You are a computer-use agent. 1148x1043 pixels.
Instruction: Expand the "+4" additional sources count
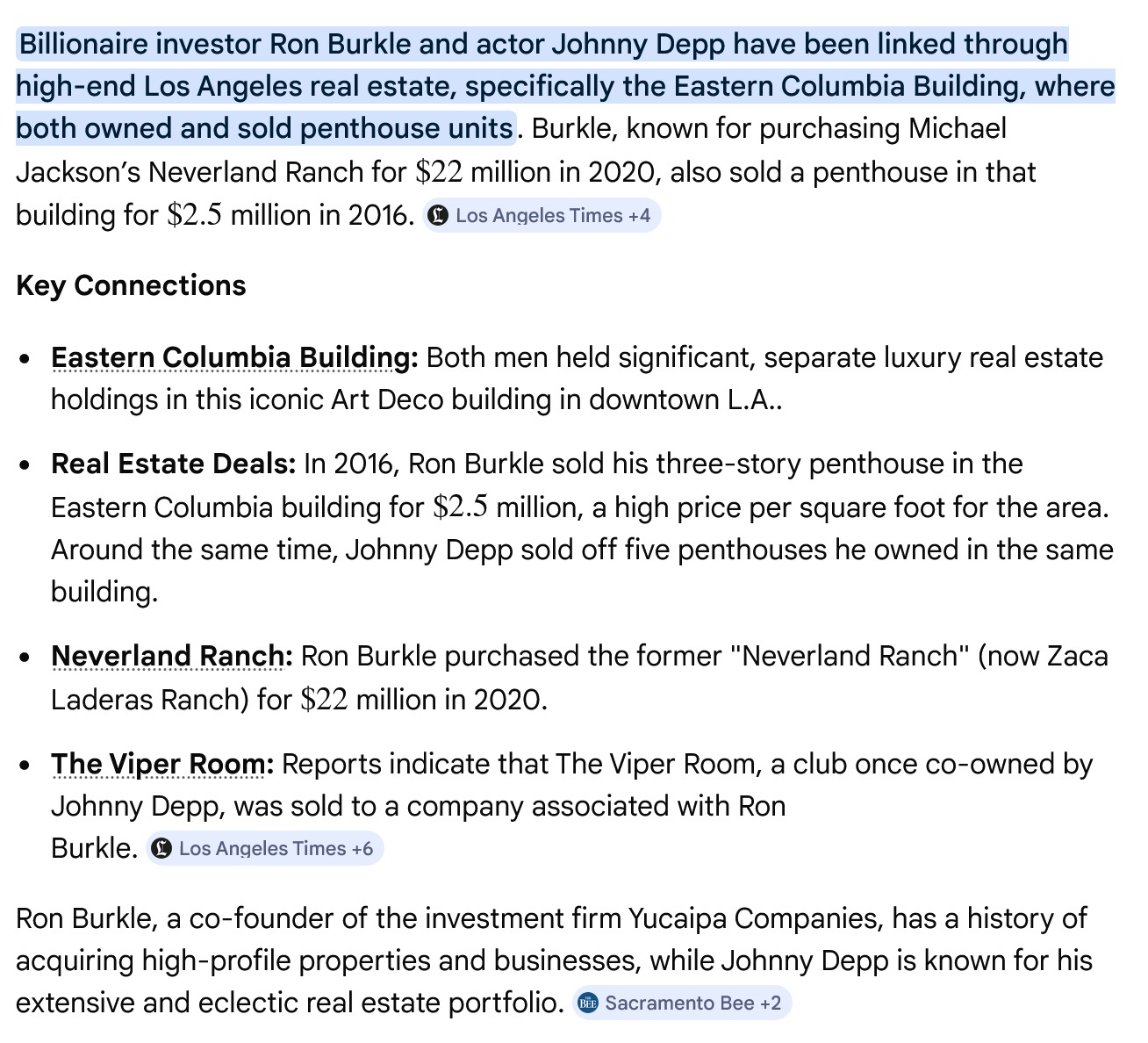click(x=639, y=215)
